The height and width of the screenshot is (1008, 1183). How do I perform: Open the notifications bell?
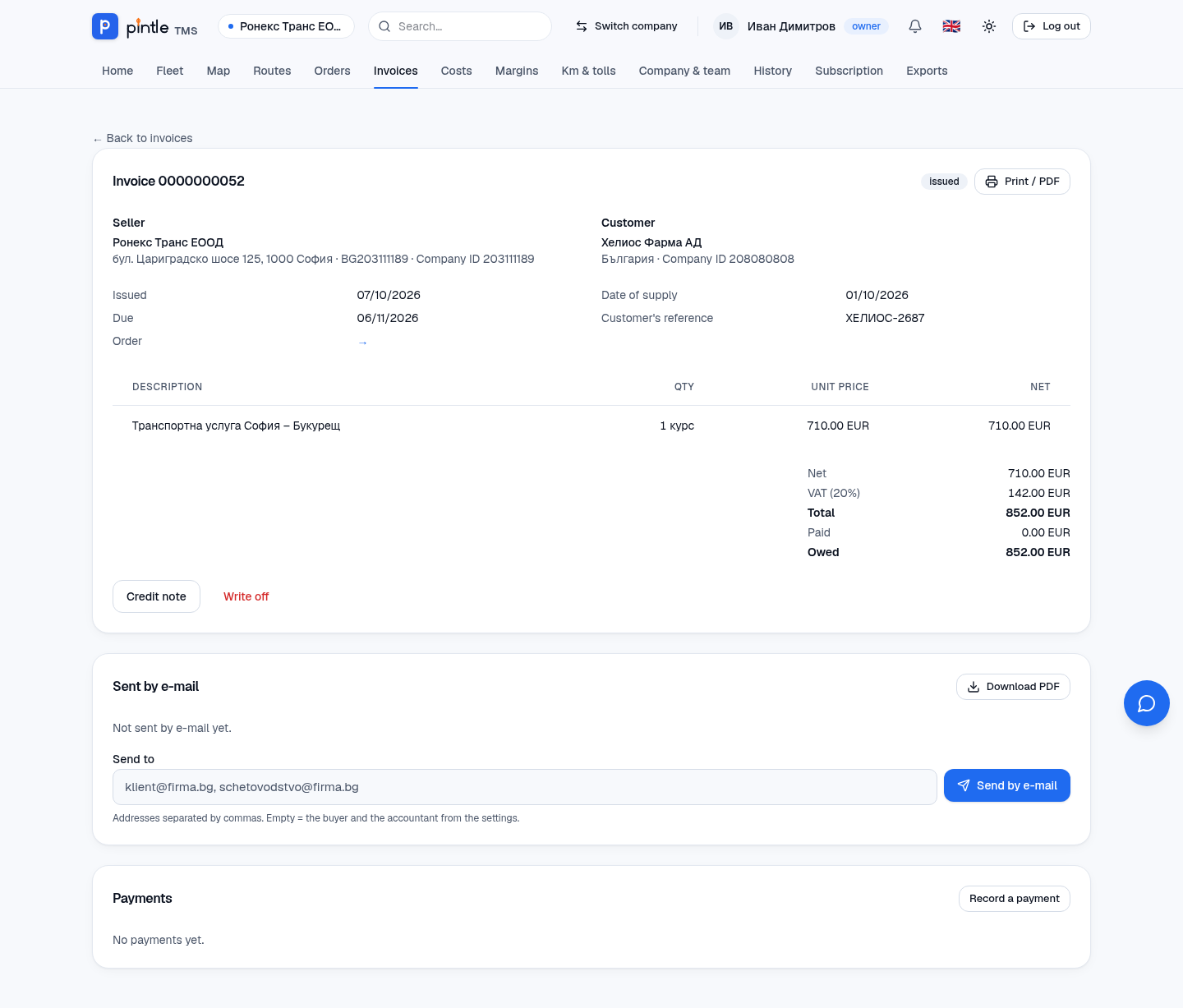click(915, 26)
